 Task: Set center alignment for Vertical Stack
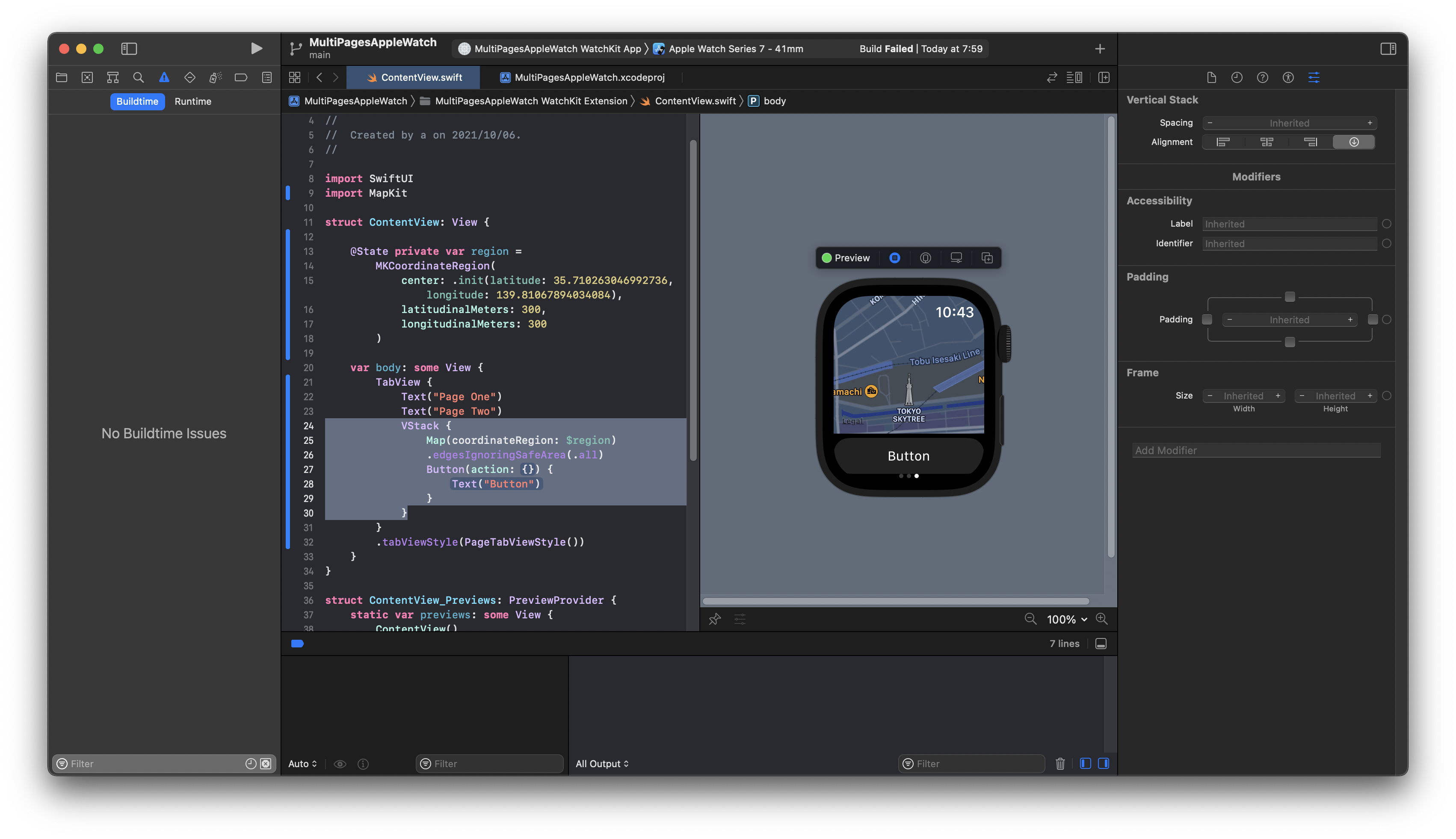click(x=1267, y=142)
